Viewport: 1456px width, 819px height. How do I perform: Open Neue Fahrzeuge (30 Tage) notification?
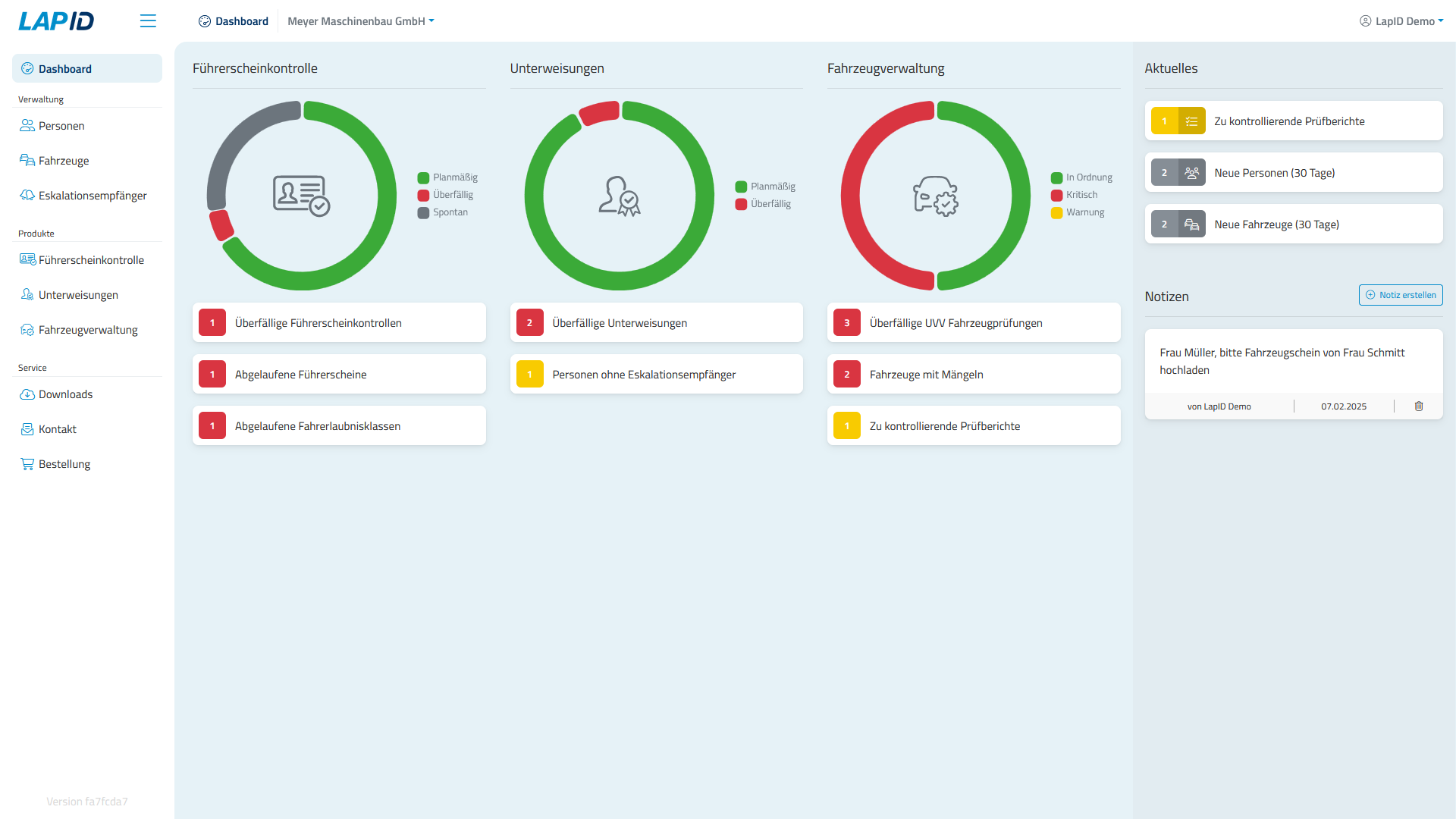point(1293,224)
